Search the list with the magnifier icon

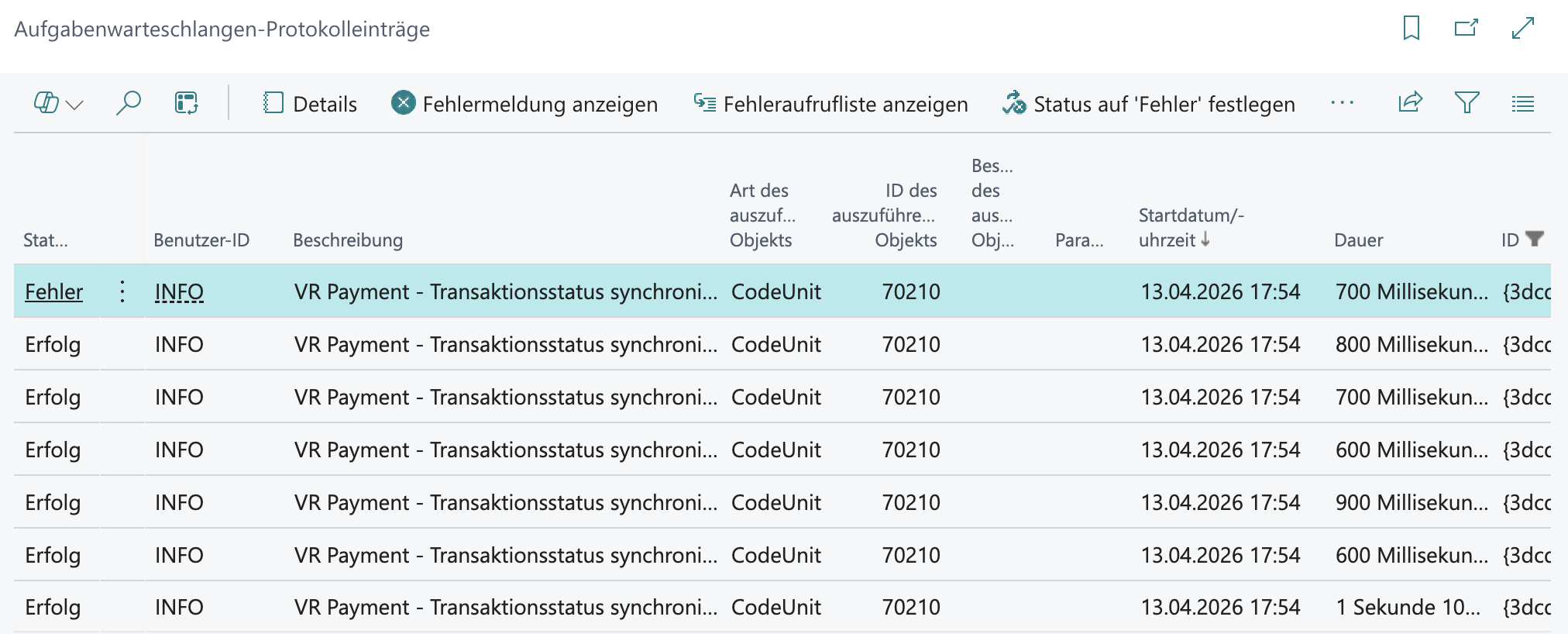tap(128, 103)
